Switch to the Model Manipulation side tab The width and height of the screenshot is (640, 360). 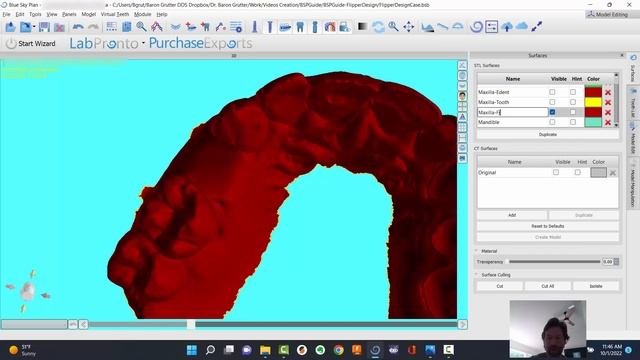632,186
